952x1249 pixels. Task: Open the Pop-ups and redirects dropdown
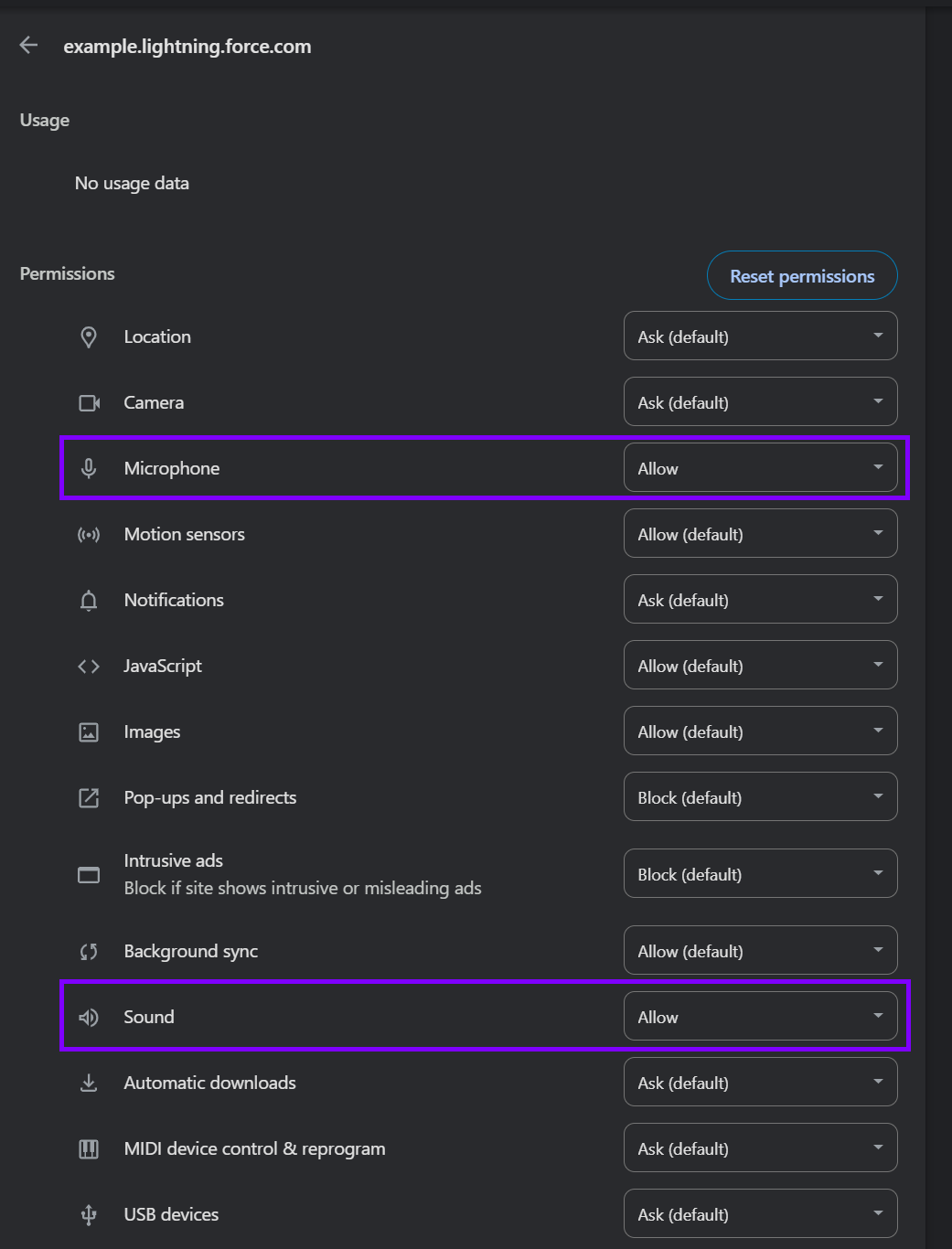(x=760, y=797)
